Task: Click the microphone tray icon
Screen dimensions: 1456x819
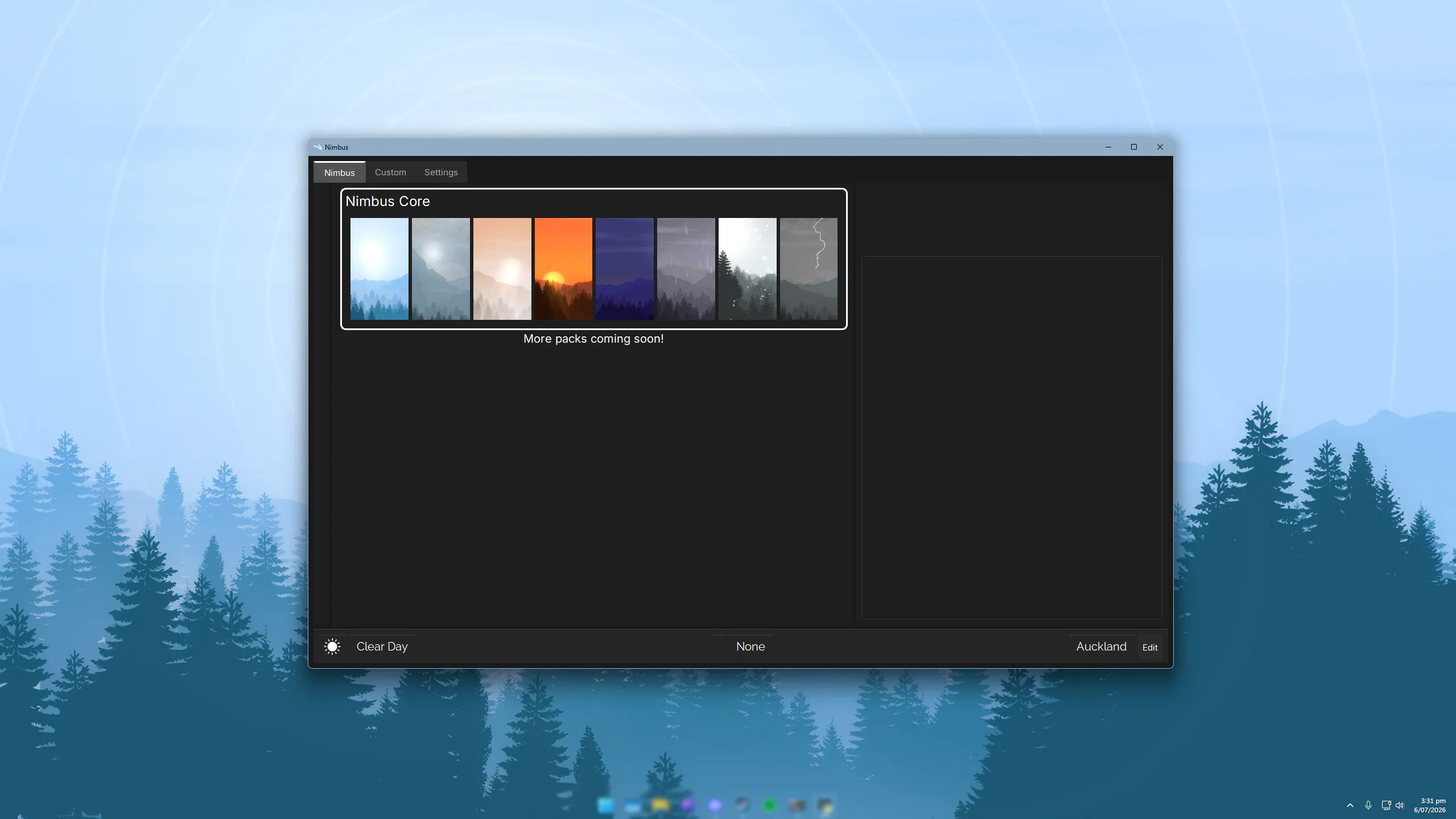Action: 1368,805
